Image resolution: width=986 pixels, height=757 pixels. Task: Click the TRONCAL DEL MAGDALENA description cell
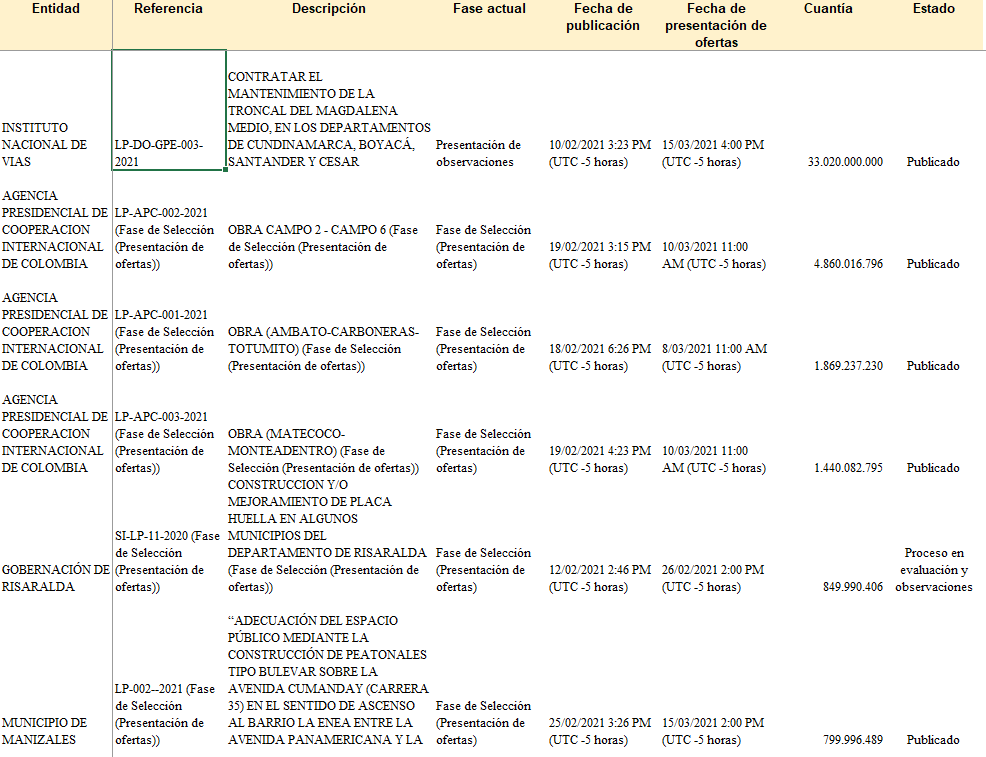click(x=329, y=119)
